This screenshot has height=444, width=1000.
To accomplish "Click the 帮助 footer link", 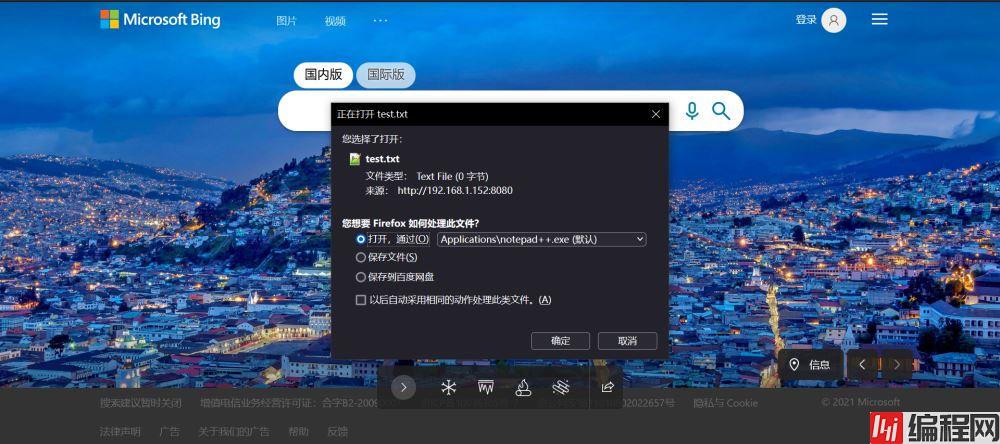I will pyautogui.click(x=298, y=431).
